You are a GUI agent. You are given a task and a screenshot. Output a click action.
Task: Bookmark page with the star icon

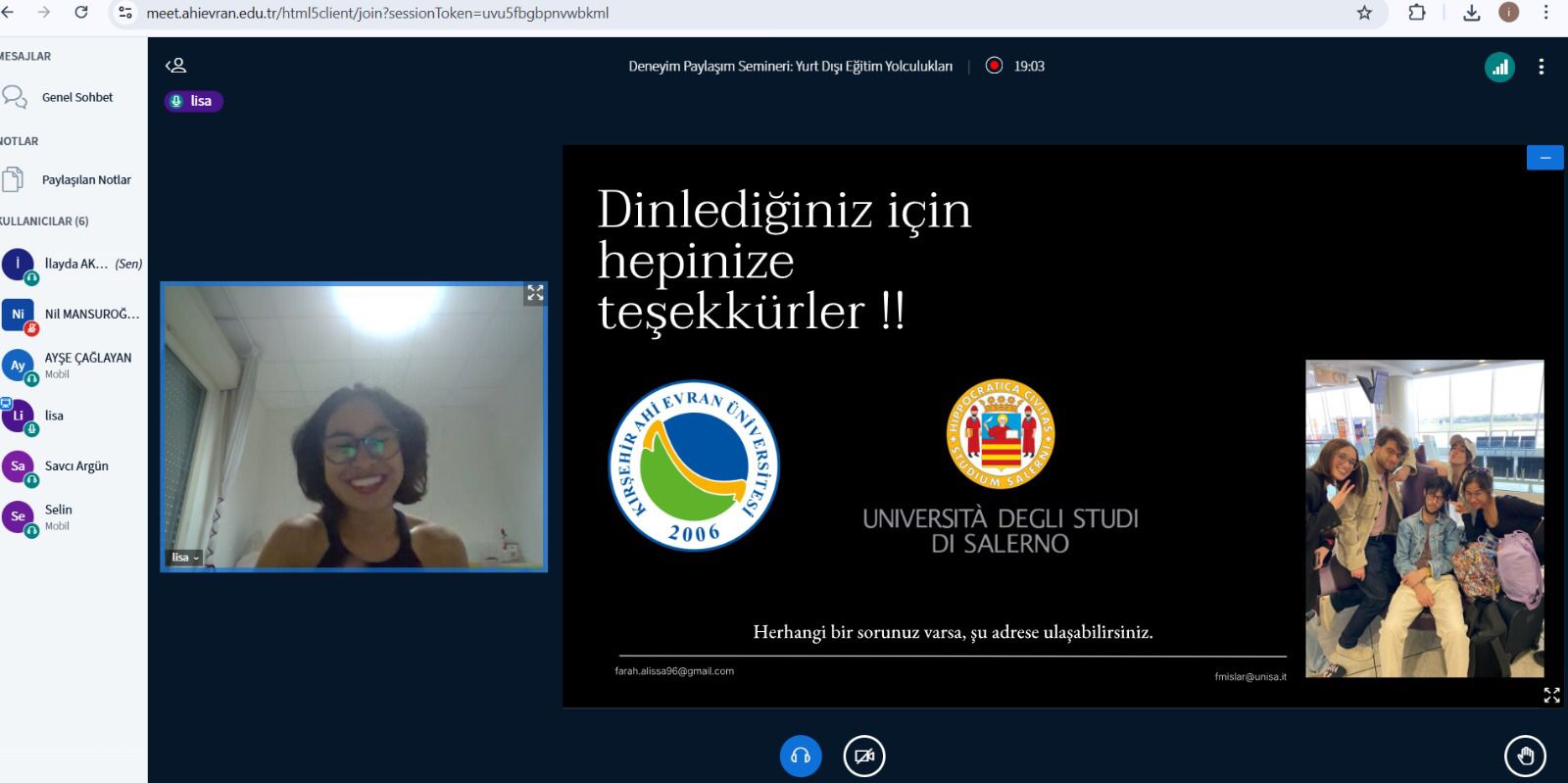[1364, 13]
